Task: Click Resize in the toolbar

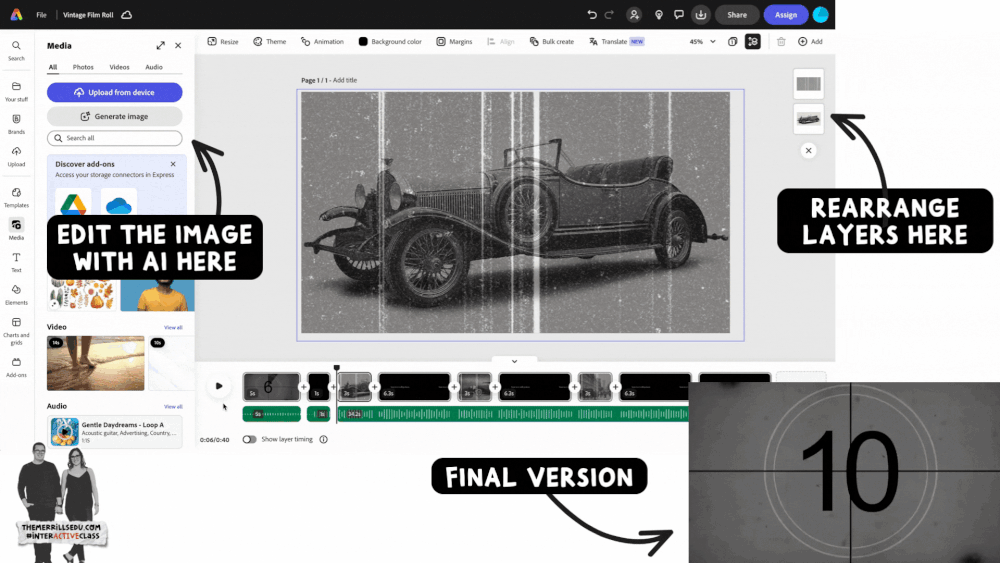Action: click(x=223, y=41)
